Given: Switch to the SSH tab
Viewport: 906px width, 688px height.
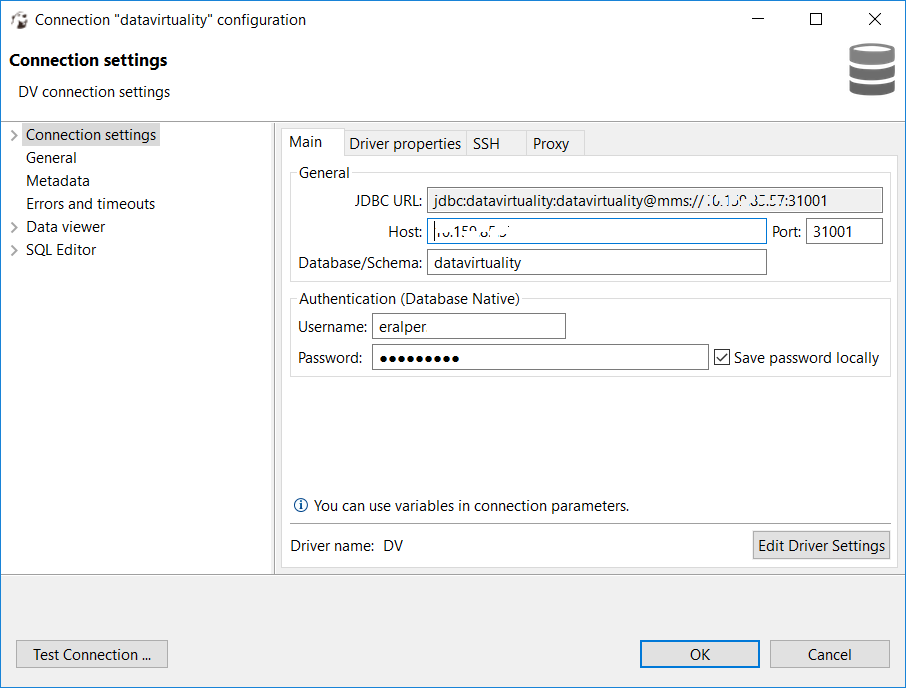Looking at the screenshot, I should [x=496, y=143].
